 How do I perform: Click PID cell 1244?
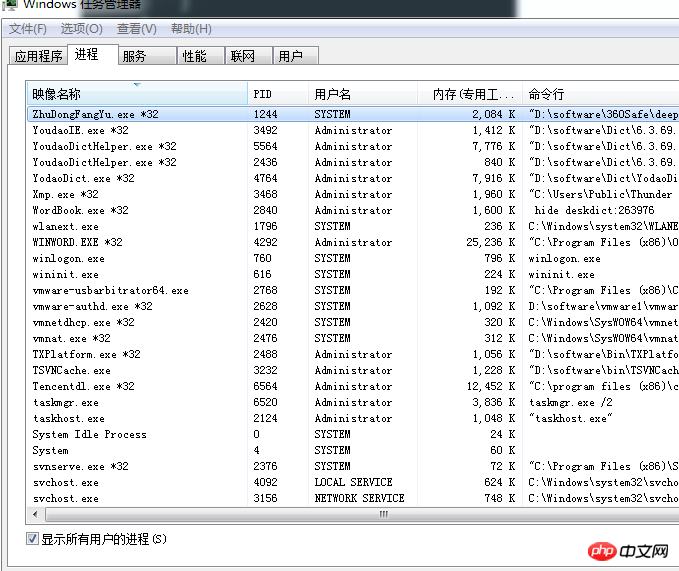coord(265,114)
